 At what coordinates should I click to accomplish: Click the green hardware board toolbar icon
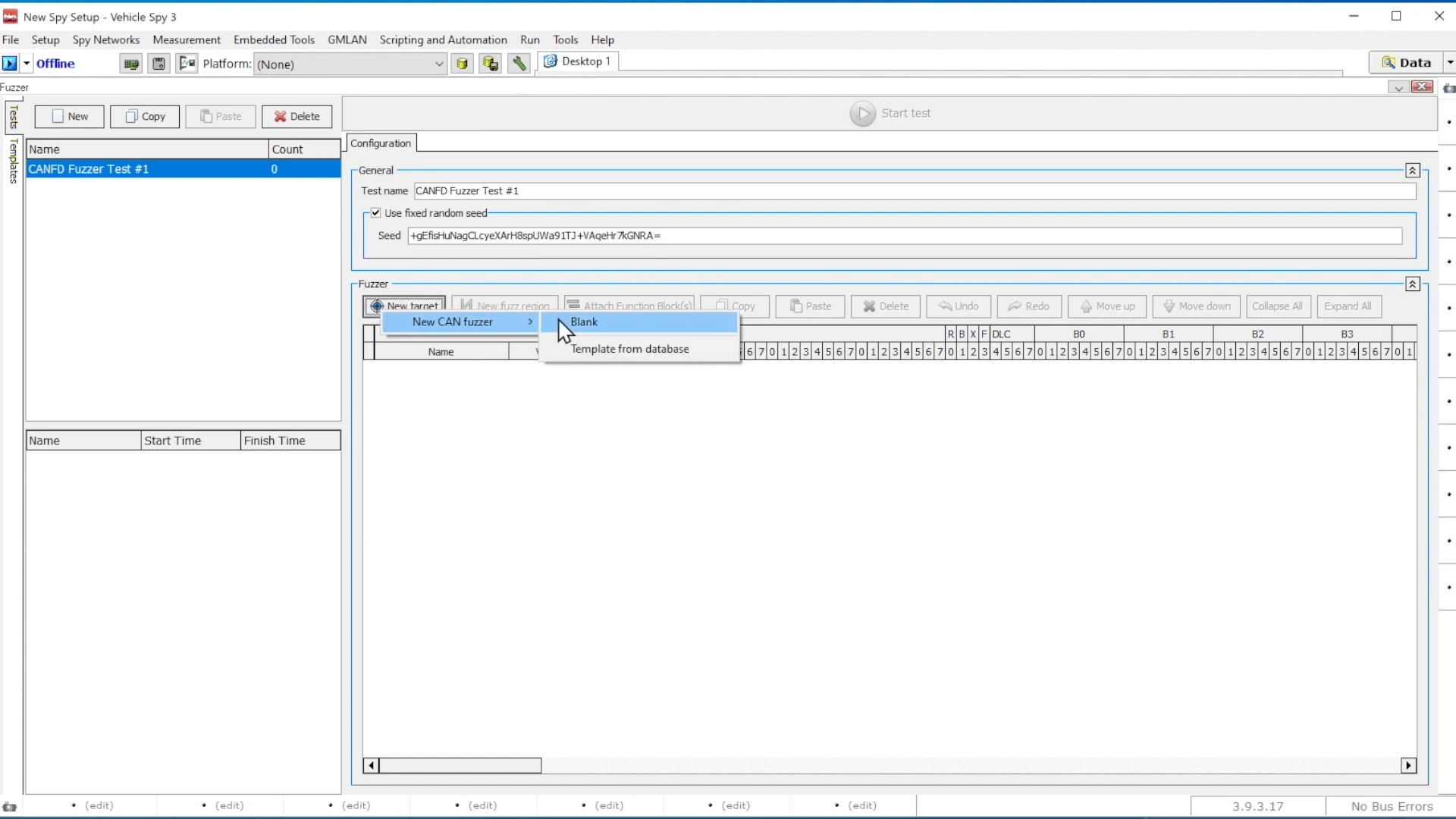point(130,64)
